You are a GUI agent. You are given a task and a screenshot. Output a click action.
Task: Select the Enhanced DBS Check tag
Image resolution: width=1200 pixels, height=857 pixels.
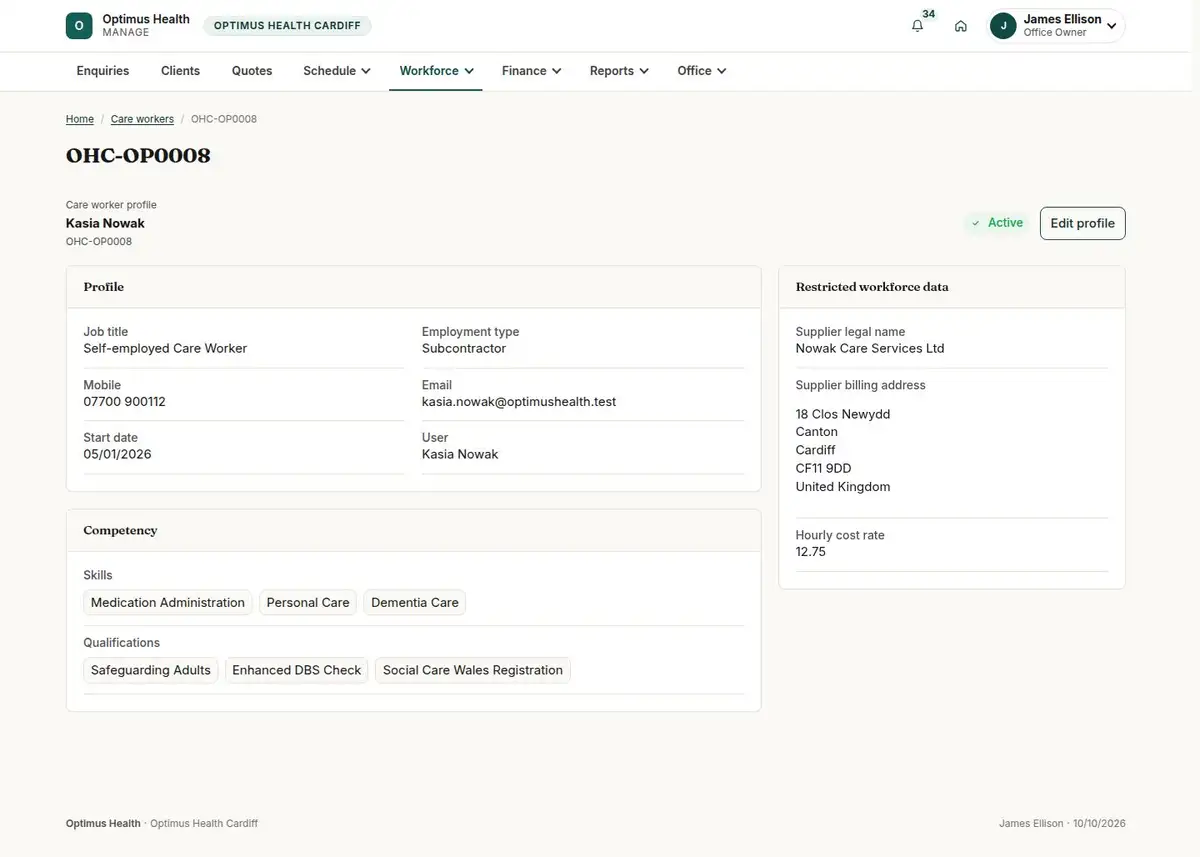tap(297, 670)
